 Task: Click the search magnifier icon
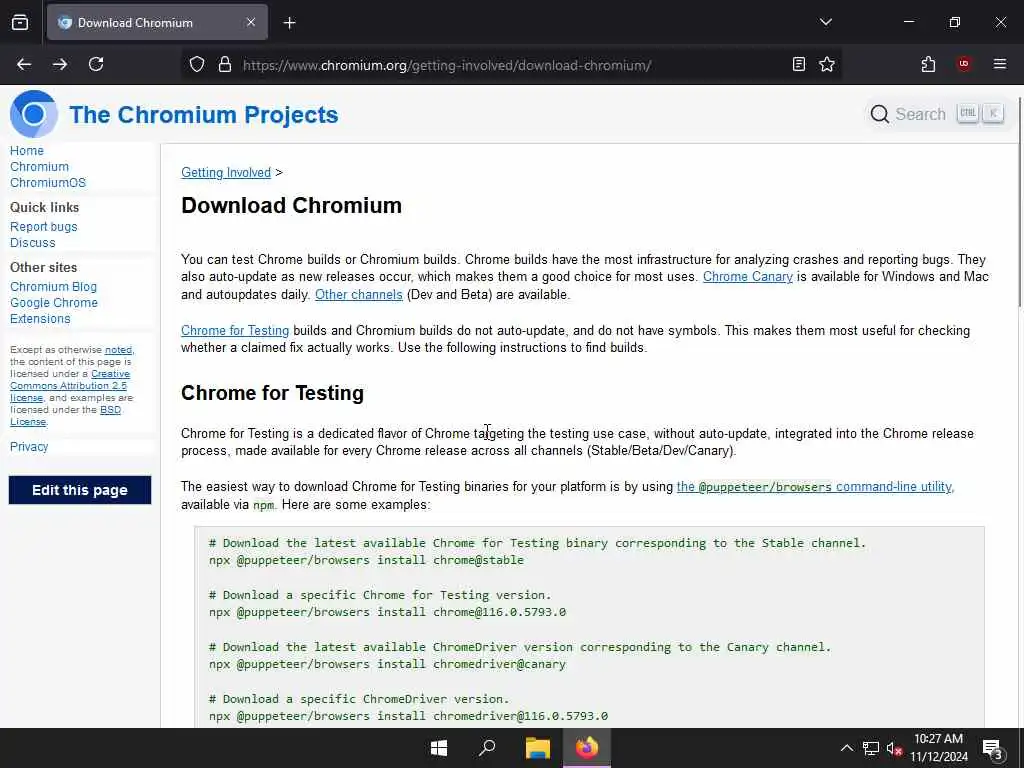point(880,114)
